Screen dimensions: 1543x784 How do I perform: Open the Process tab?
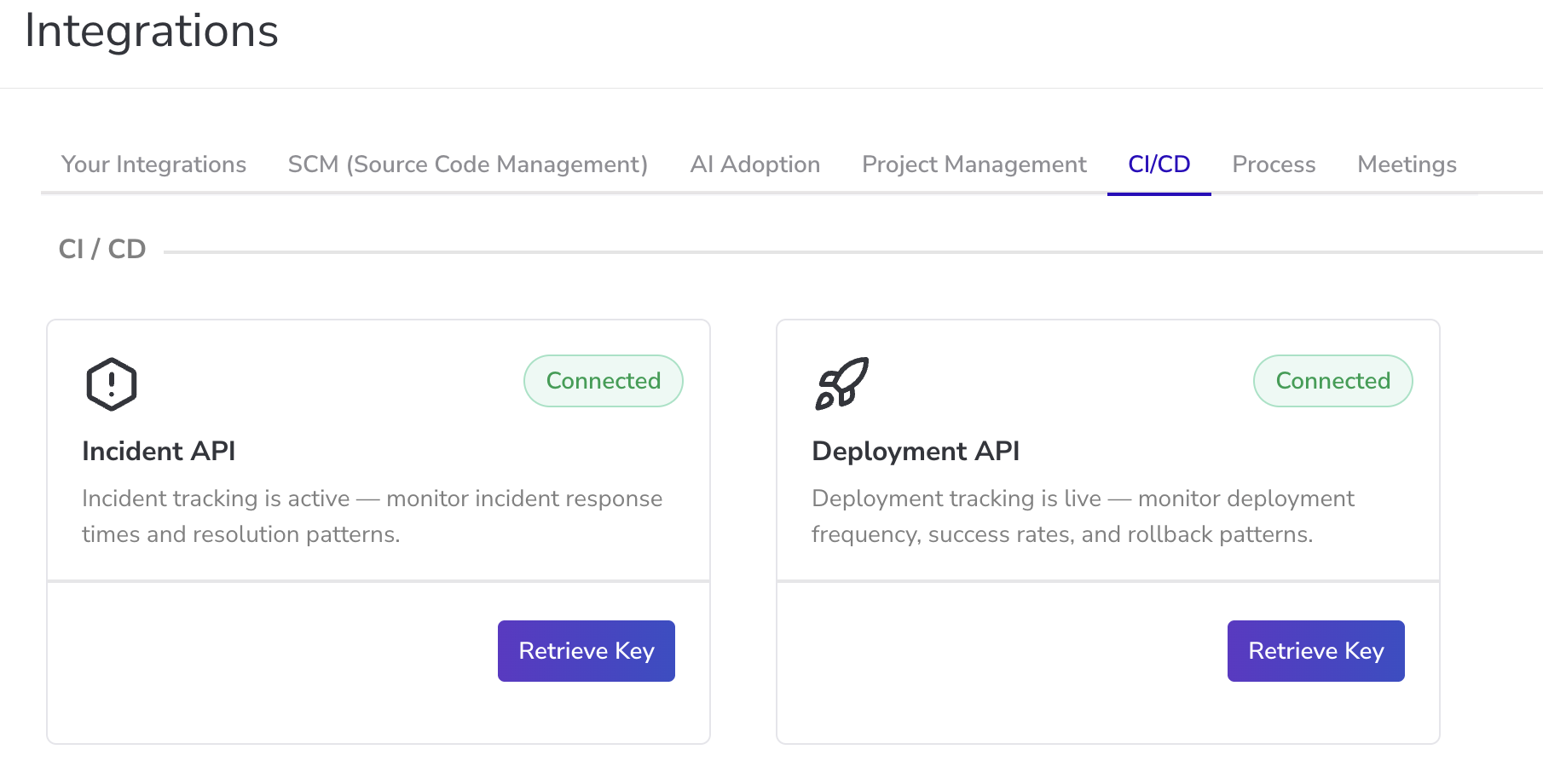pyautogui.click(x=1274, y=164)
